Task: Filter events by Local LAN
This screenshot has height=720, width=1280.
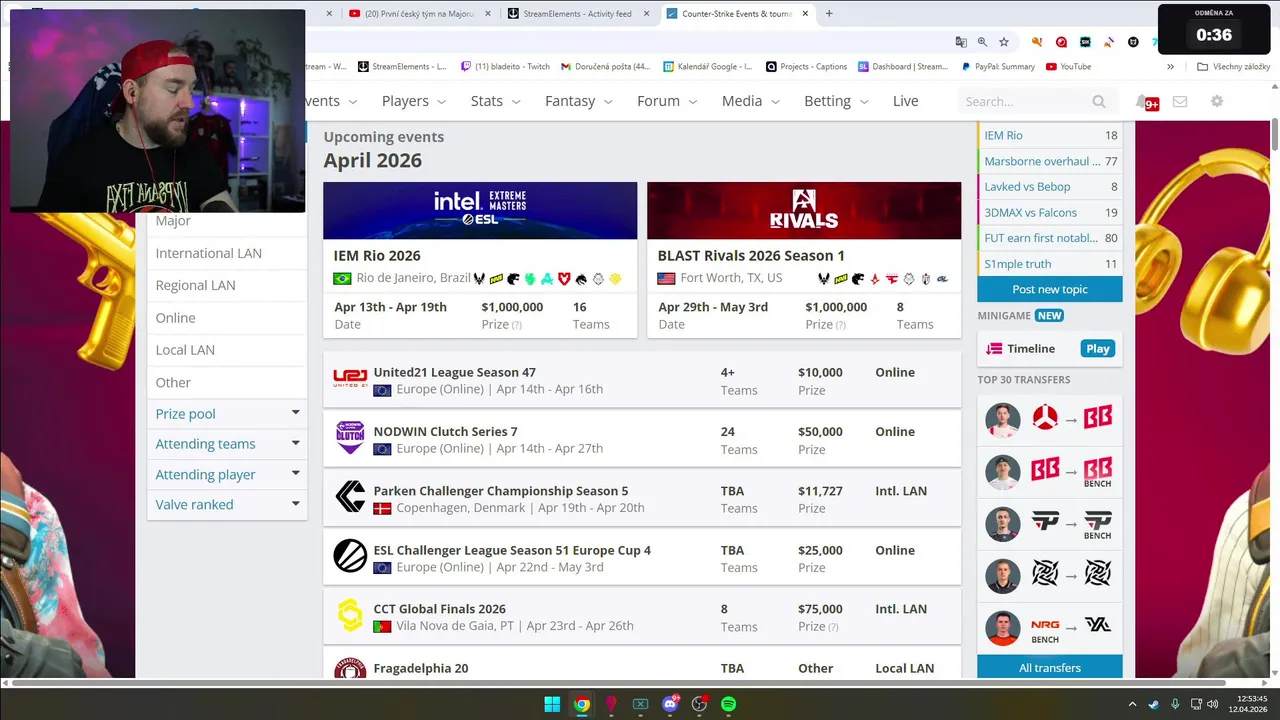Action: tap(227, 350)
